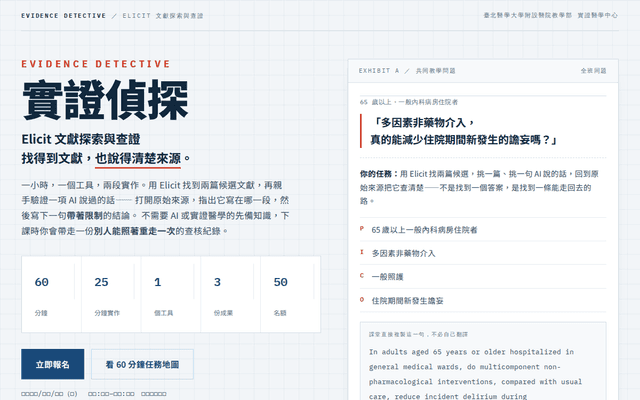The width and height of the screenshot is (640, 400).
Task: Select the 60 分鐘 stat card
Action: [51, 294]
